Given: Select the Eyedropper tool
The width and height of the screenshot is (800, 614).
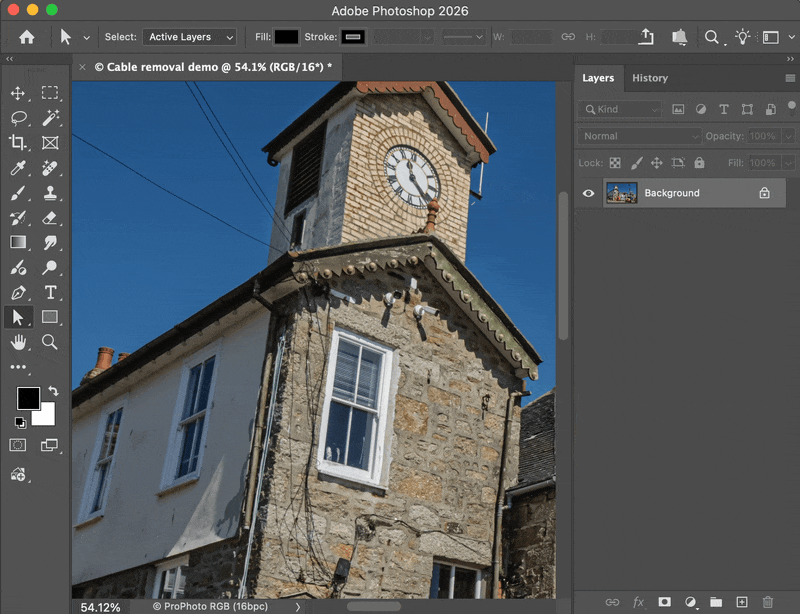Looking at the screenshot, I should click(x=18, y=168).
